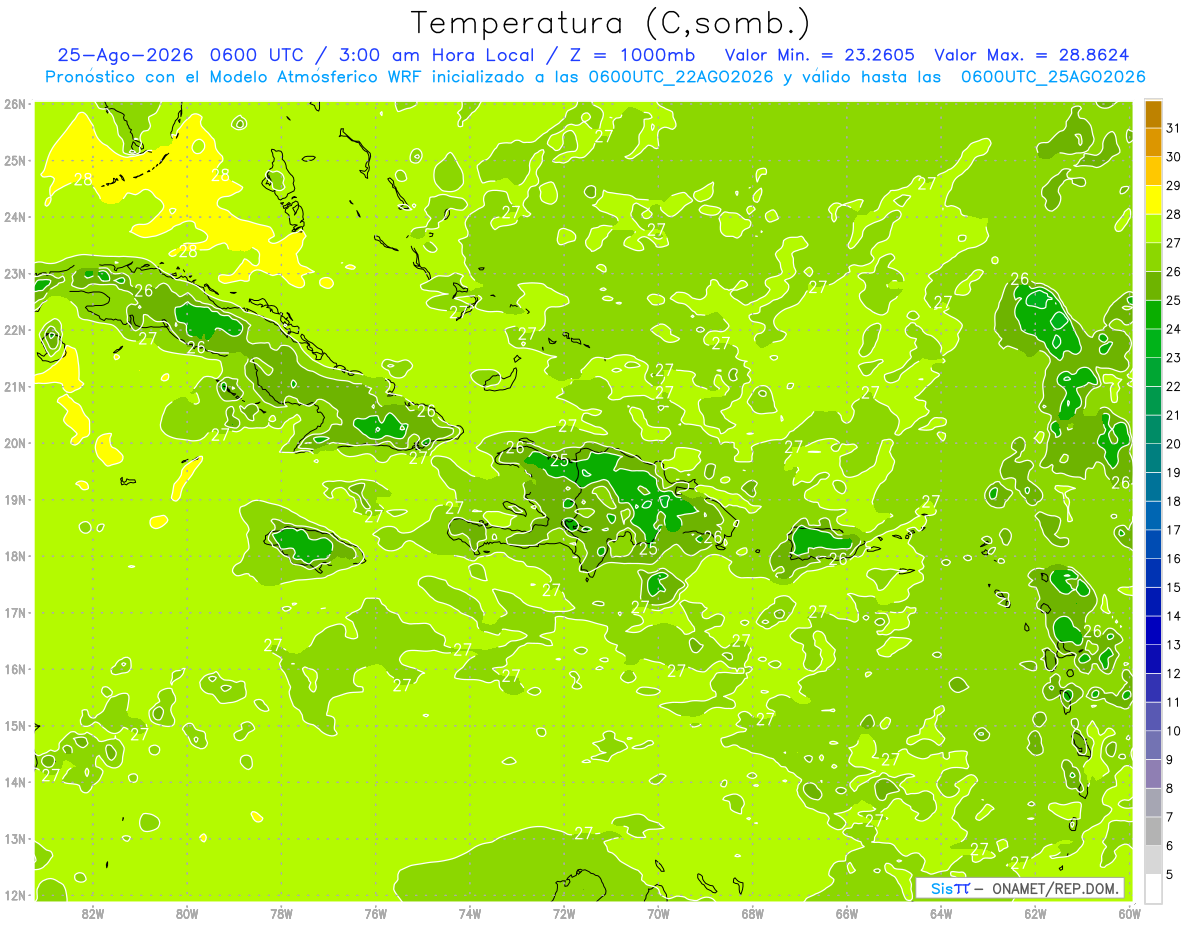Image resolution: width=1200 pixels, height=927 pixels.
Task: Click the 78W longitude label
Action: pyautogui.click(x=282, y=913)
